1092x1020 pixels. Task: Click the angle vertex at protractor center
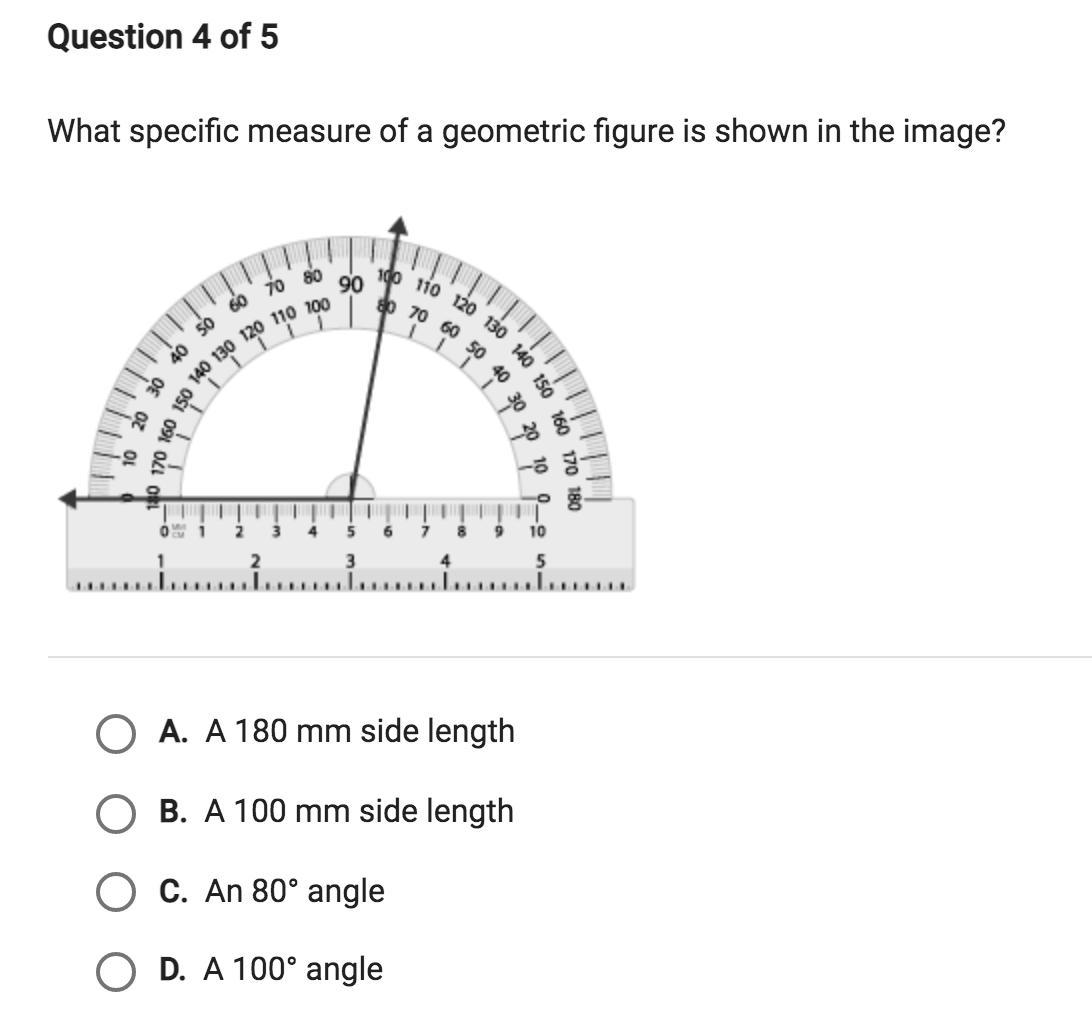[x=351, y=499]
